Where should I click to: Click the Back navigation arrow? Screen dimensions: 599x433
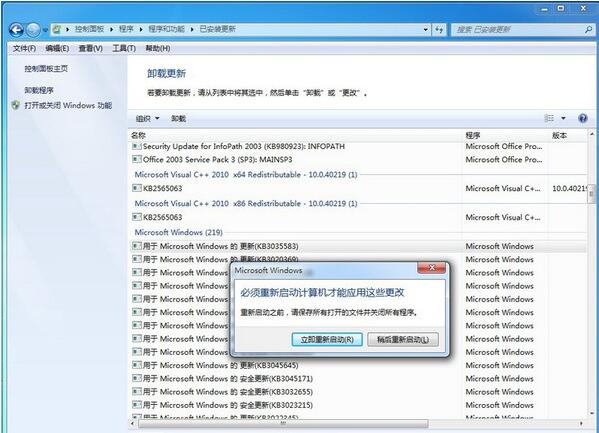(16, 30)
